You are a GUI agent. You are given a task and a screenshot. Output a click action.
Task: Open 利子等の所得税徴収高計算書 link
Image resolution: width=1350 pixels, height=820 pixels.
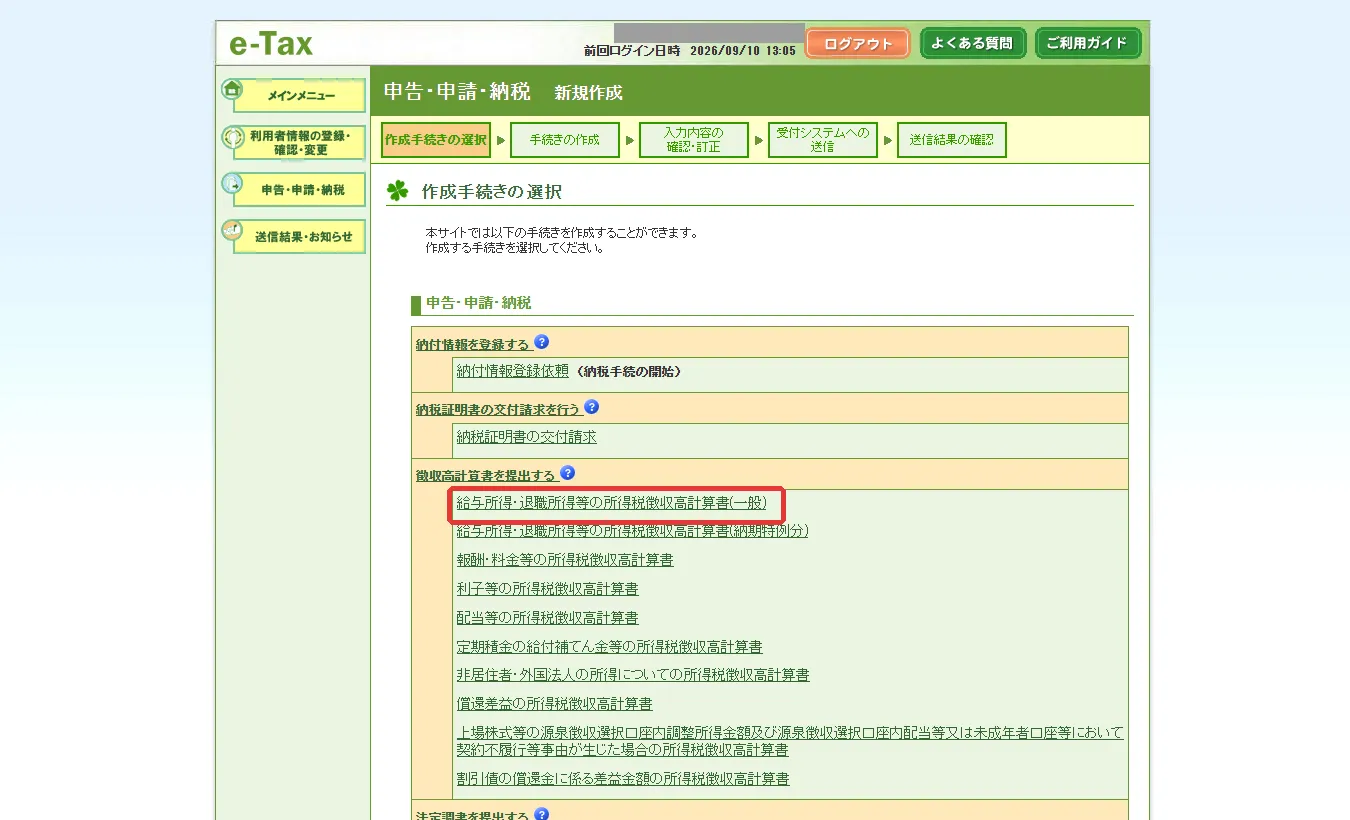coord(547,589)
